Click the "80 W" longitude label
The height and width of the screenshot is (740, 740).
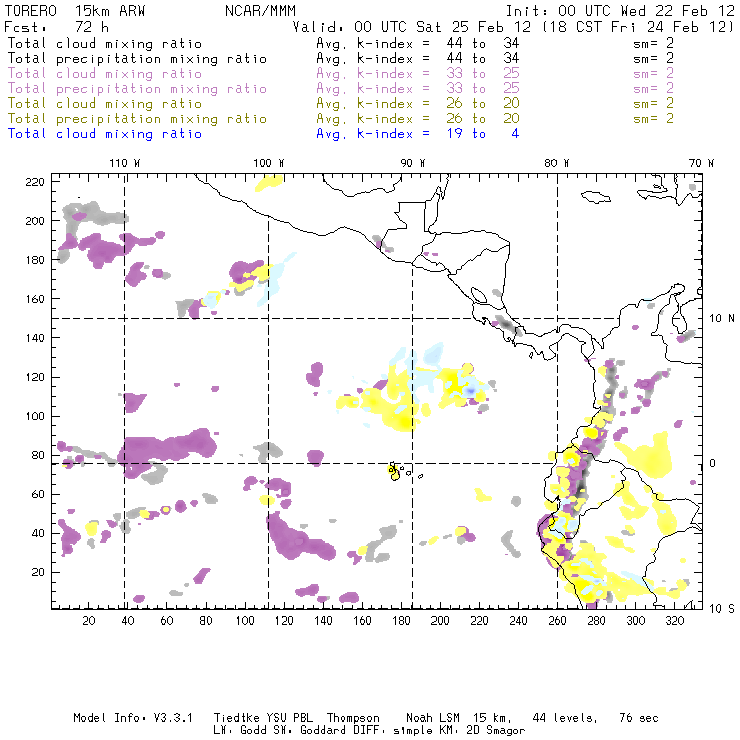pyautogui.click(x=557, y=163)
